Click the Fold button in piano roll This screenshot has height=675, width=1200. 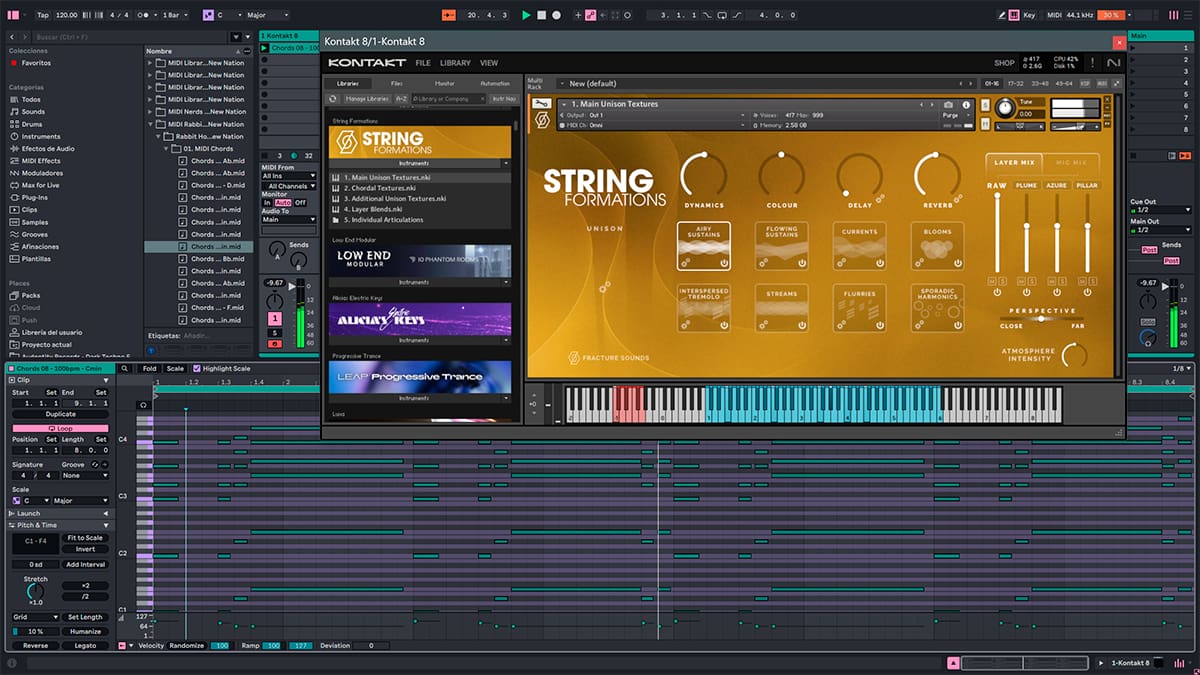coord(149,369)
